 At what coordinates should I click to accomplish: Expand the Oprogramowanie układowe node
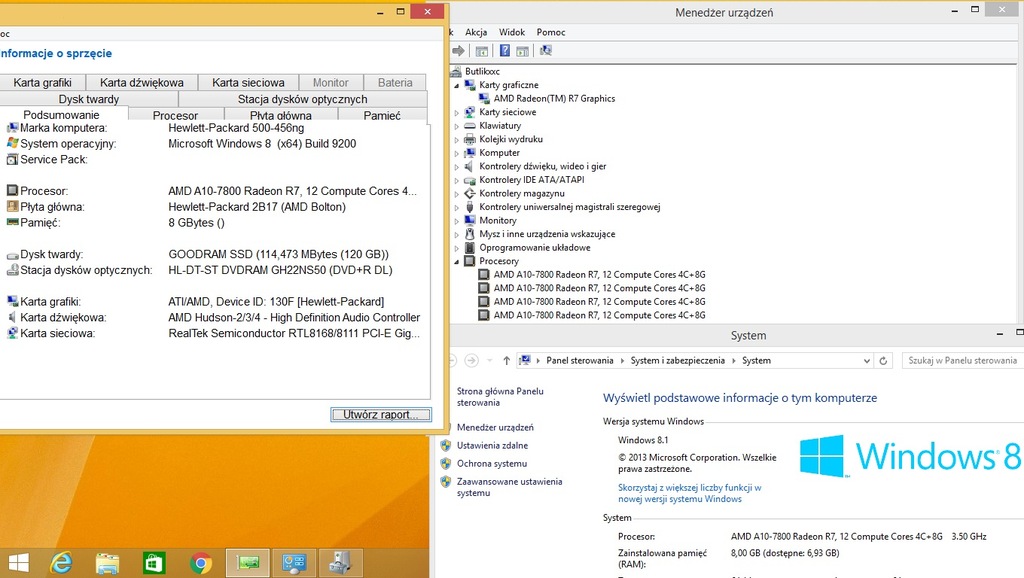point(456,248)
